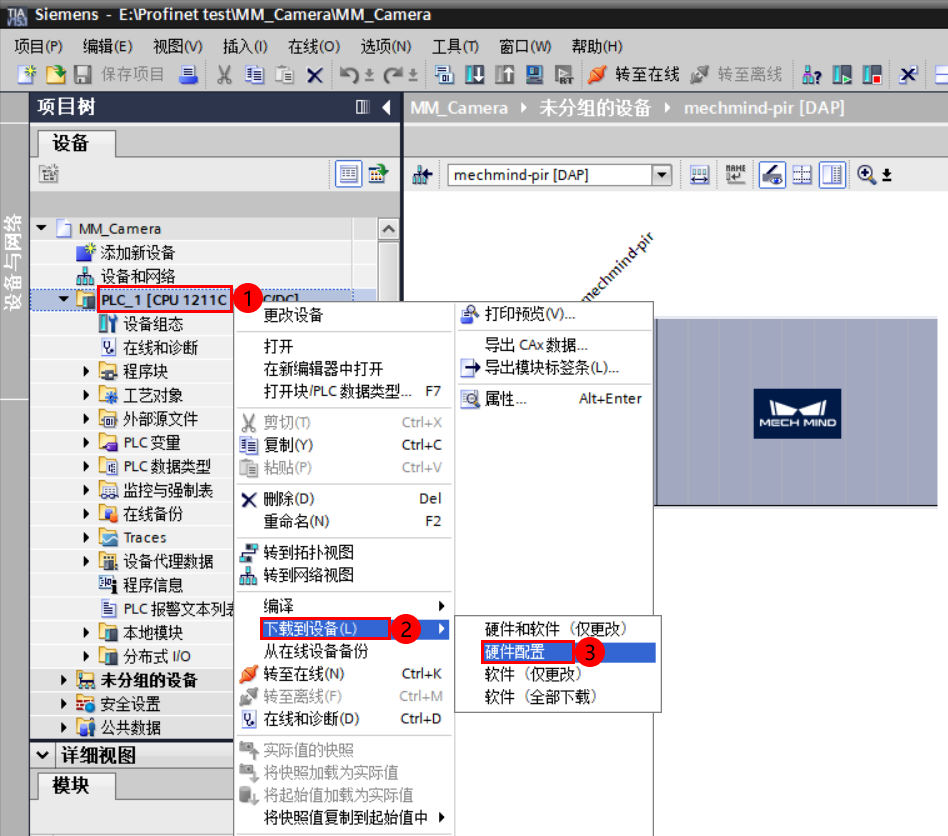This screenshot has width=948, height=836.
Task: Adjust zoom using the magnifier control
Action: click(x=865, y=174)
